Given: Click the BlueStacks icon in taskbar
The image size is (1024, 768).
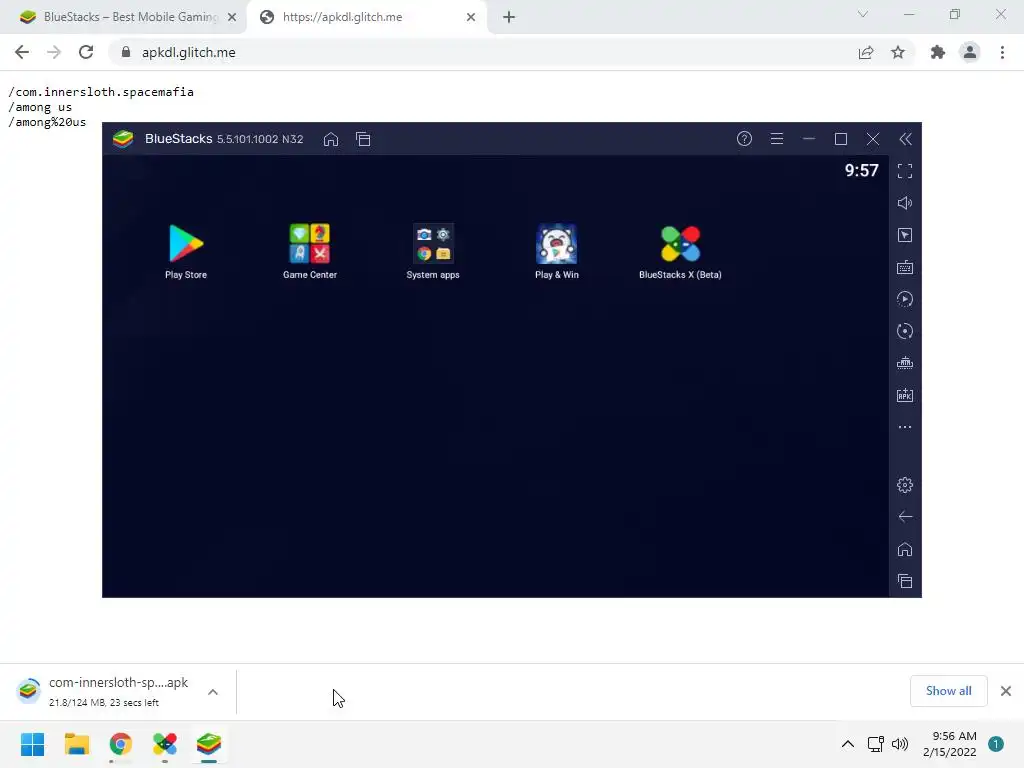Looking at the screenshot, I should pyautogui.click(x=209, y=744).
